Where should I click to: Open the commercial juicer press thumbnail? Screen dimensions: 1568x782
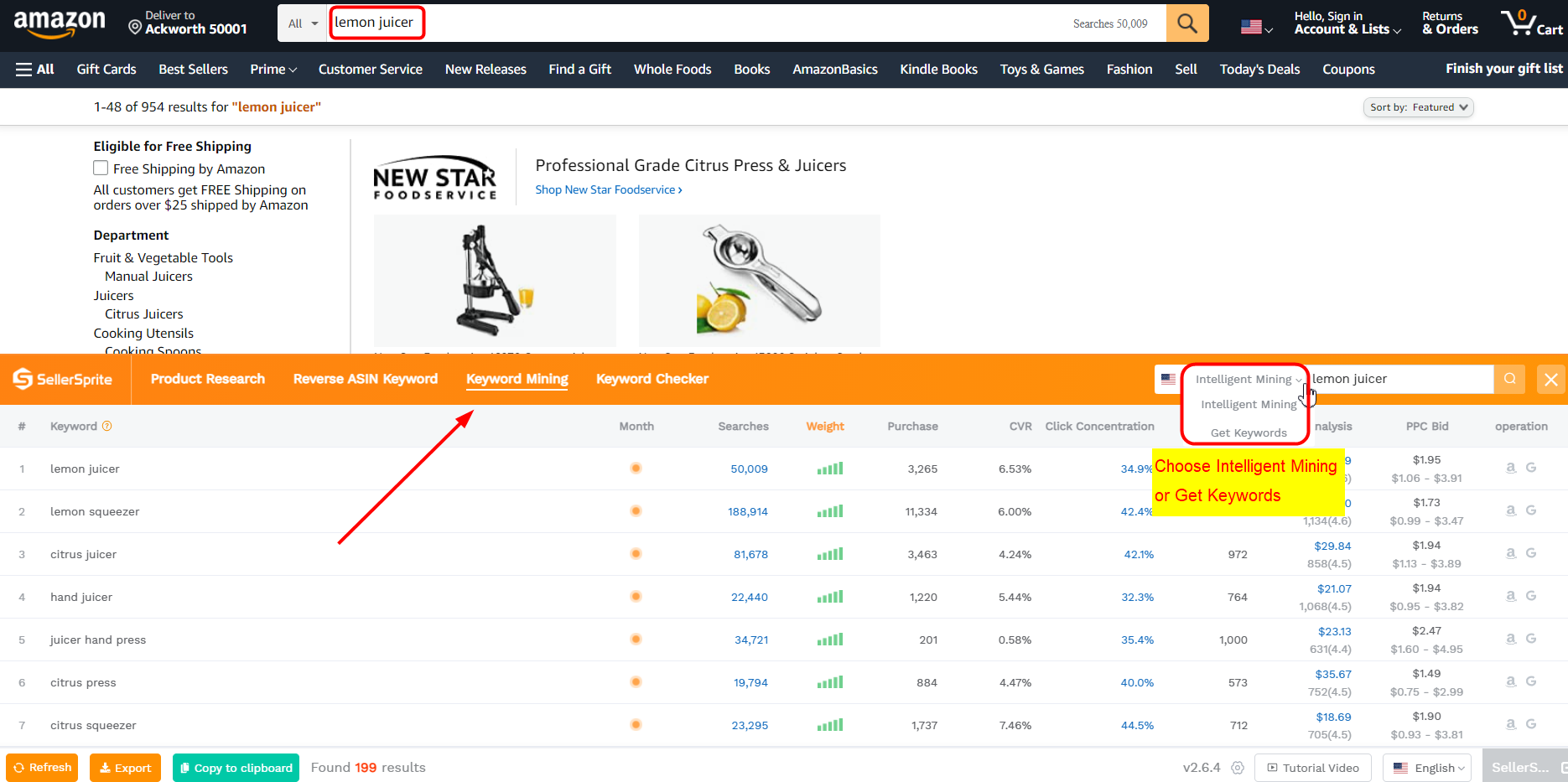point(495,281)
